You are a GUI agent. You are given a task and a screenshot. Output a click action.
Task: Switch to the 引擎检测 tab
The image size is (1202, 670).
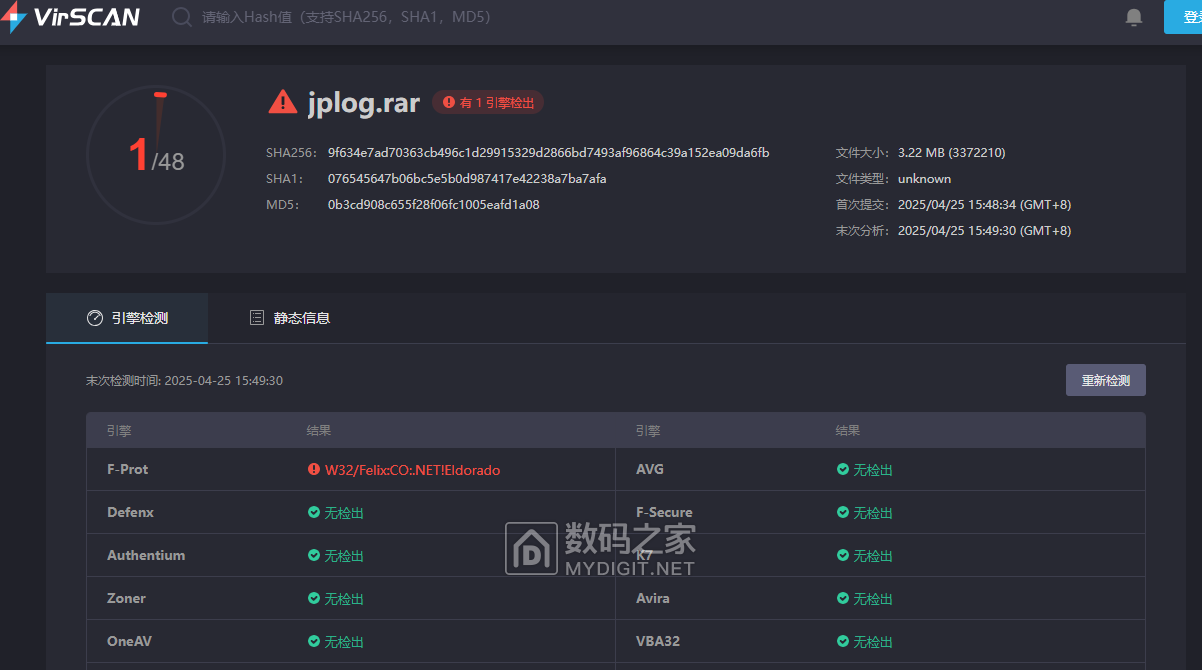tap(127, 318)
